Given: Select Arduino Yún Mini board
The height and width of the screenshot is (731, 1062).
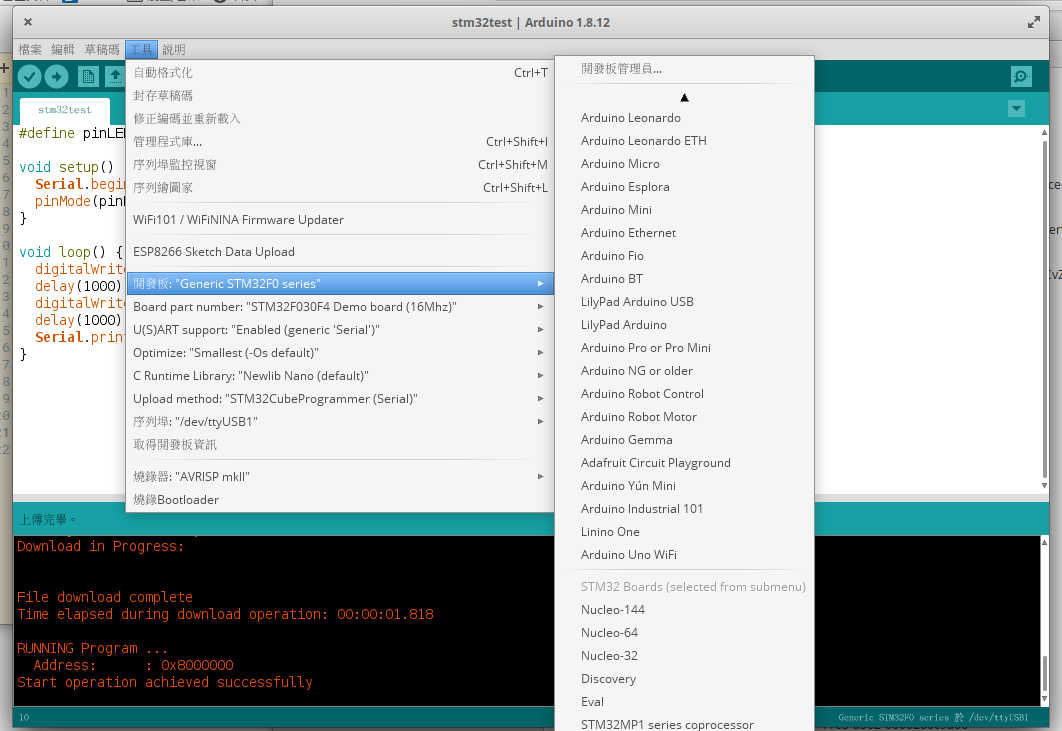Looking at the screenshot, I should (x=684, y=486).
